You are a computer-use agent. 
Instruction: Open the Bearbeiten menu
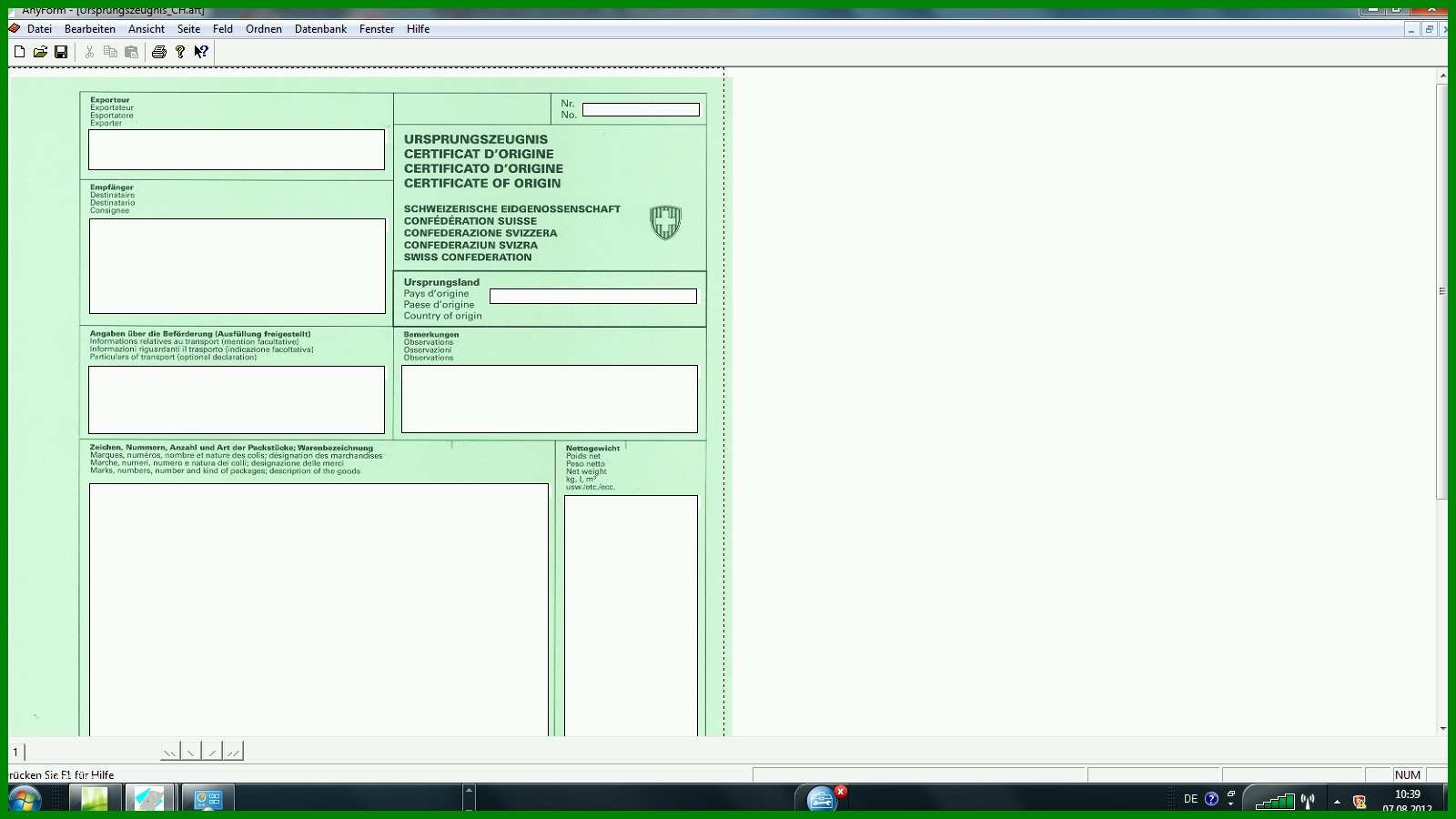coord(90,29)
